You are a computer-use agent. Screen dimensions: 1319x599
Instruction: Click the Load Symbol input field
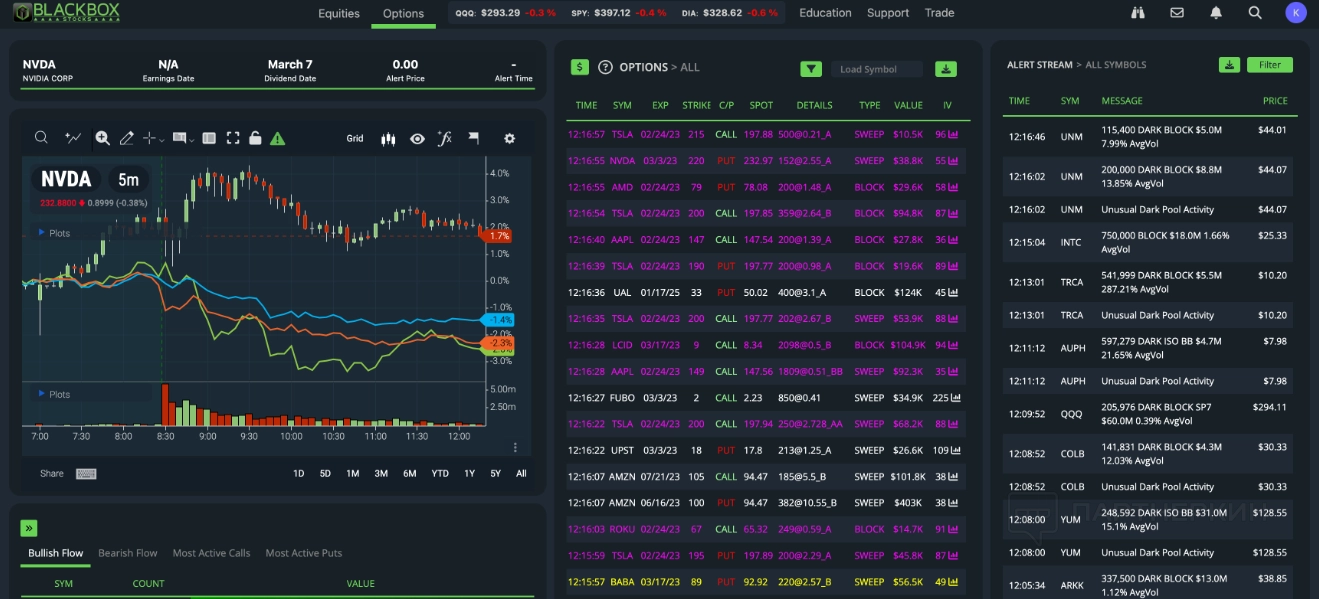[x=877, y=69]
